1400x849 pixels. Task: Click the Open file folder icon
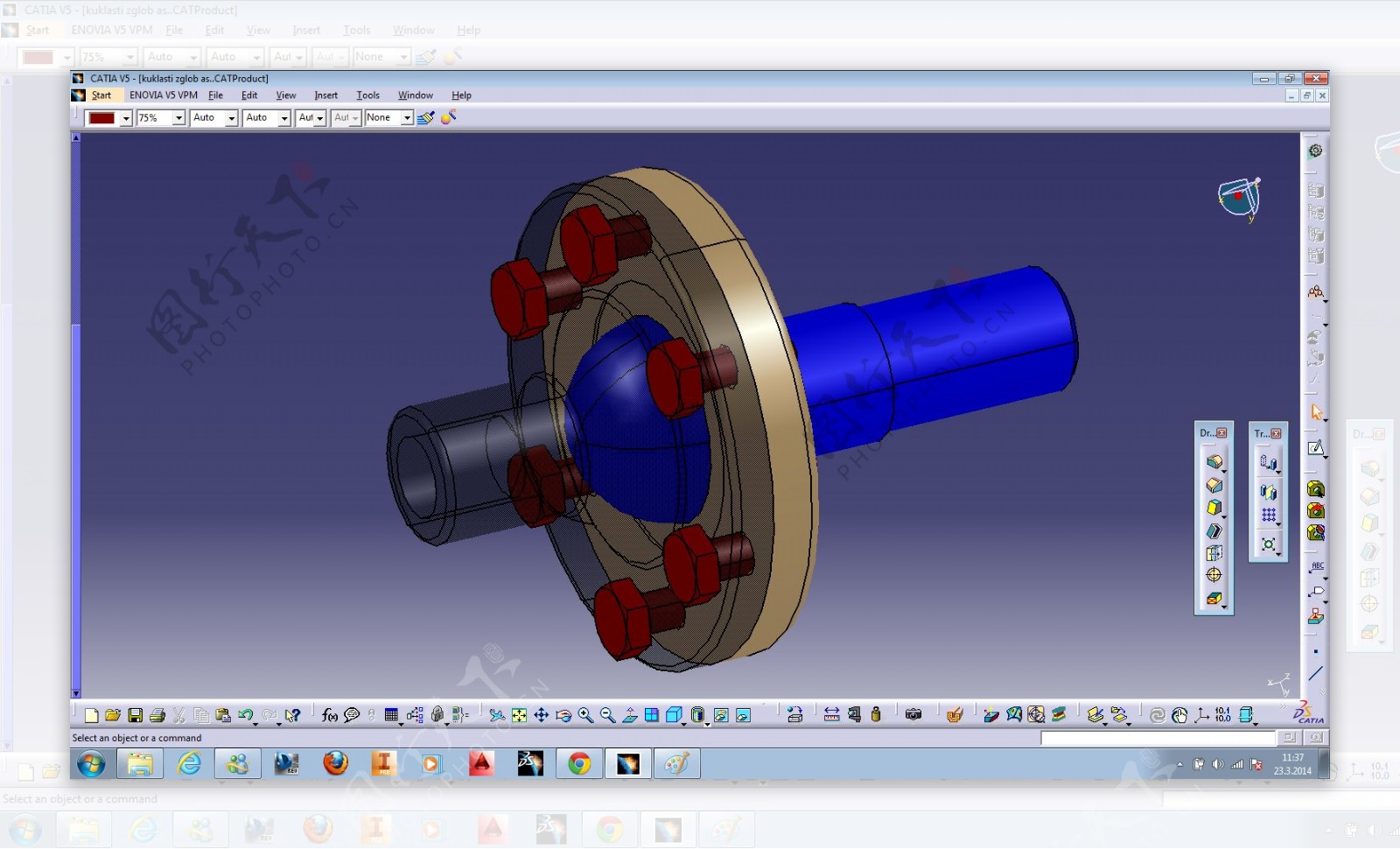113,715
